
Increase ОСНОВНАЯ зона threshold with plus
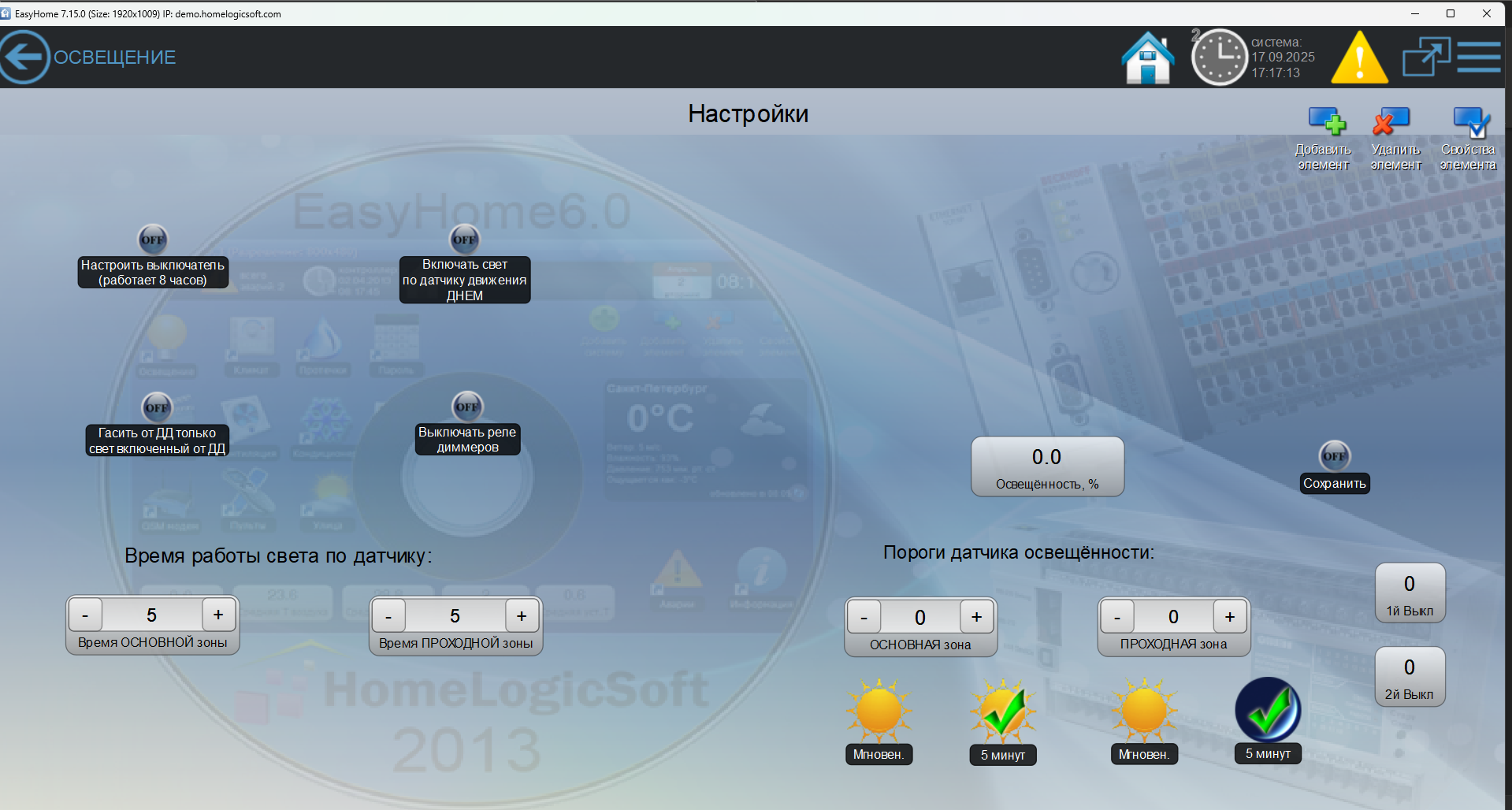coord(976,617)
